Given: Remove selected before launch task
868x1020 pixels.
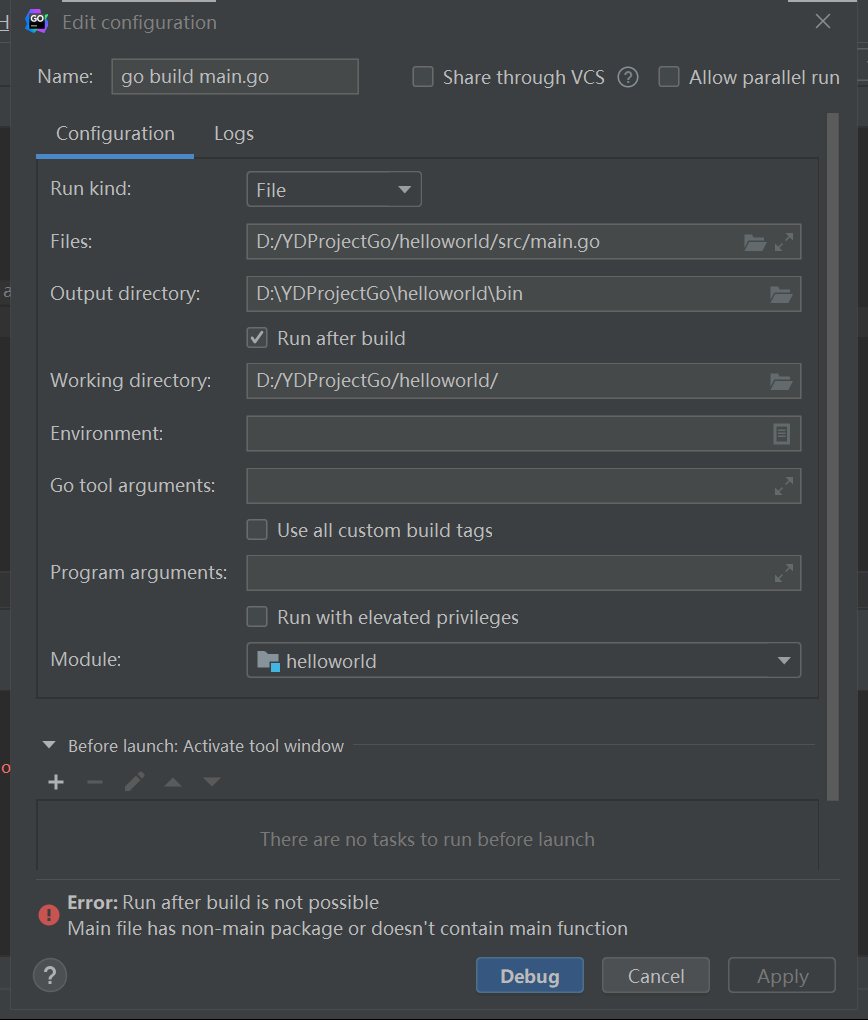Looking at the screenshot, I should tap(95, 782).
